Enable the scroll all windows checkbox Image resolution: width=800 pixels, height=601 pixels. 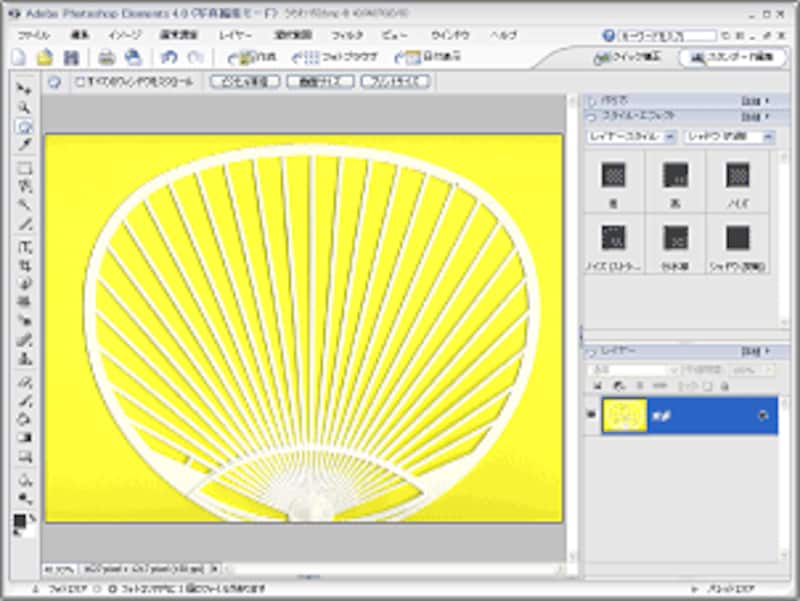(x=81, y=82)
